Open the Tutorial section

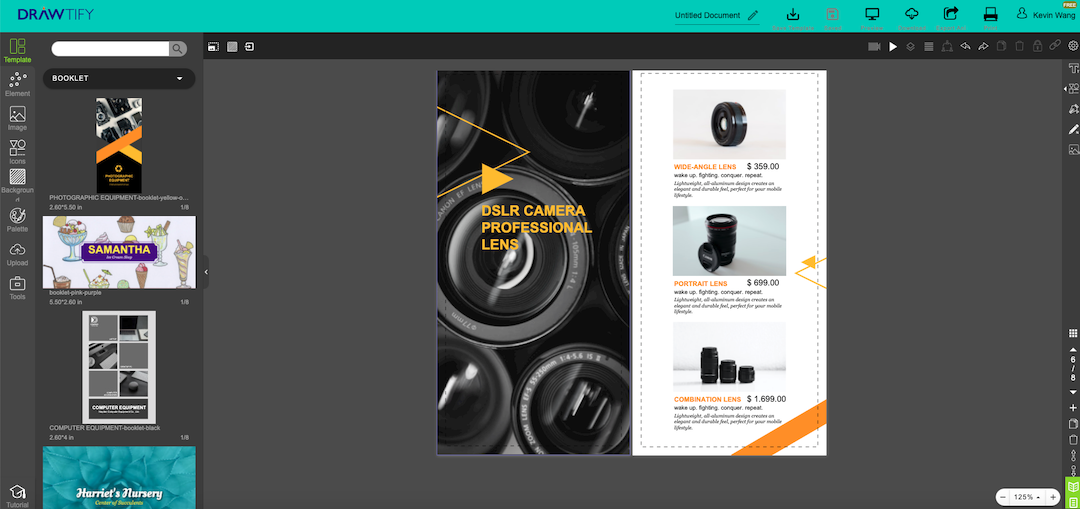point(18,497)
